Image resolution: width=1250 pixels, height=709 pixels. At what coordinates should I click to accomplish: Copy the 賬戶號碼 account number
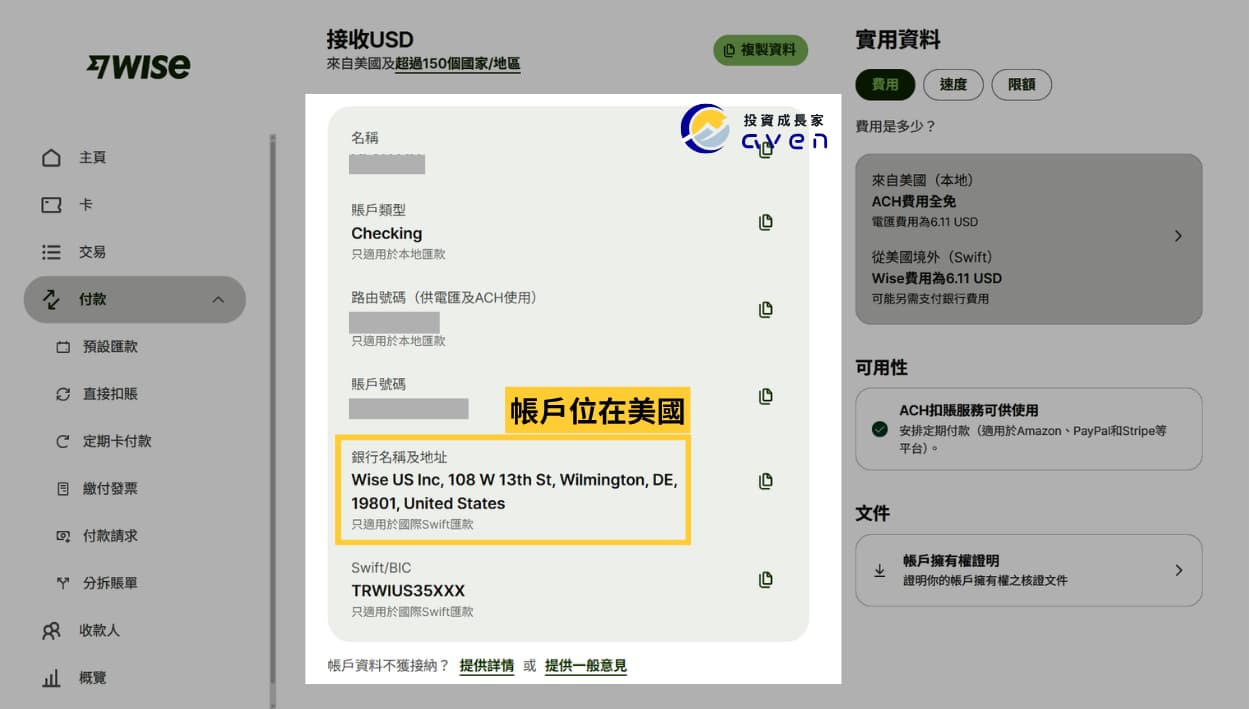[x=766, y=396]
